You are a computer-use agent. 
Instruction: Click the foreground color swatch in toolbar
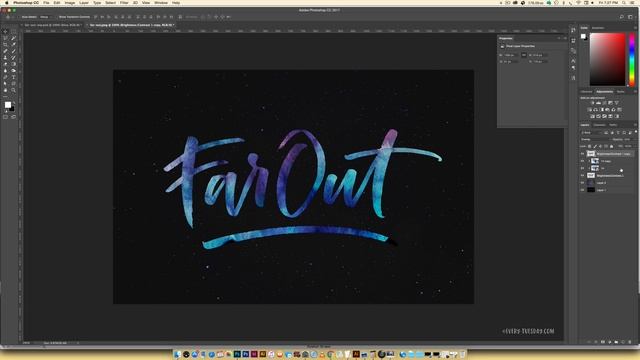click(x=8, y=105)
